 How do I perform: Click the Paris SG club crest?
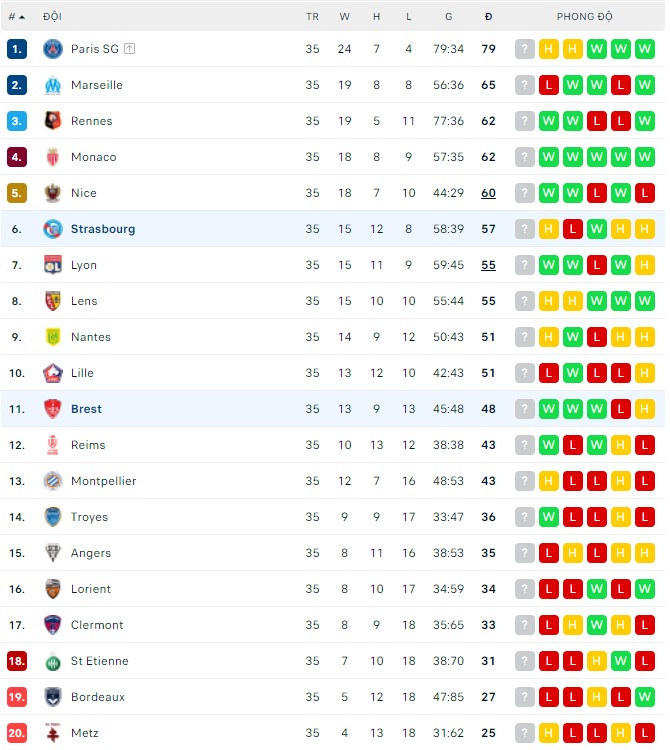[x=53, y=49]
